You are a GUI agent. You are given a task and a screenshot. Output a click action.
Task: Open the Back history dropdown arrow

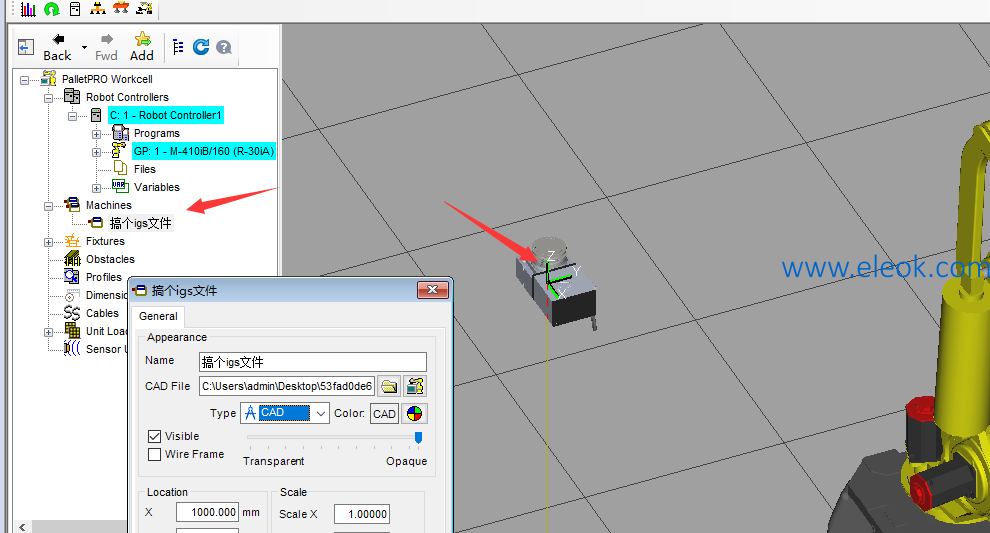coord(84,47)
